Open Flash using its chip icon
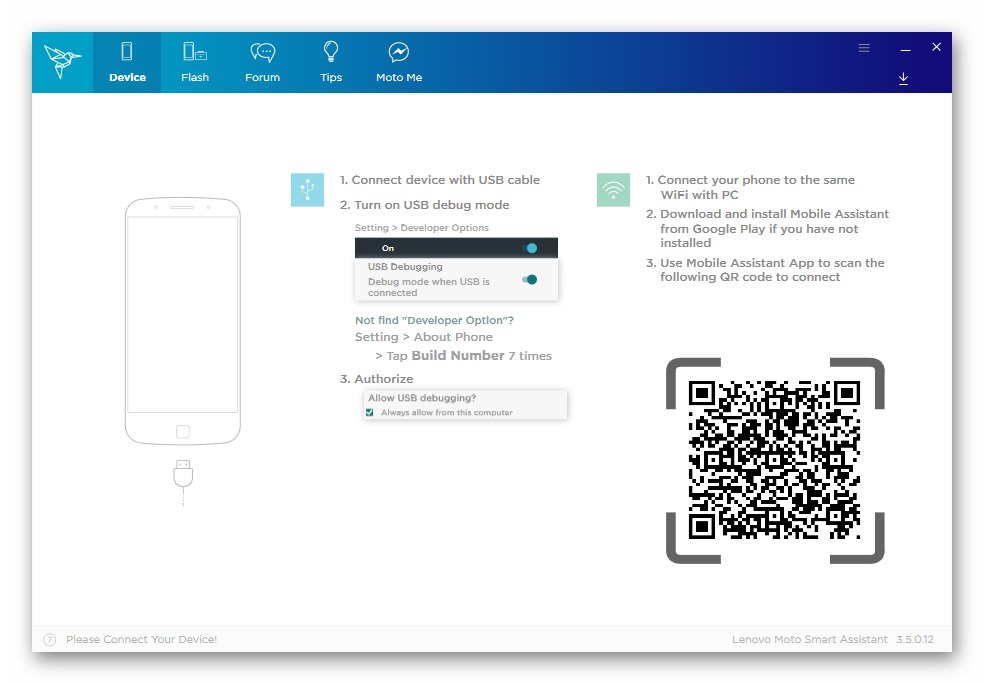Viewport: 984px width, 684px height. click(x=194, y=50)
